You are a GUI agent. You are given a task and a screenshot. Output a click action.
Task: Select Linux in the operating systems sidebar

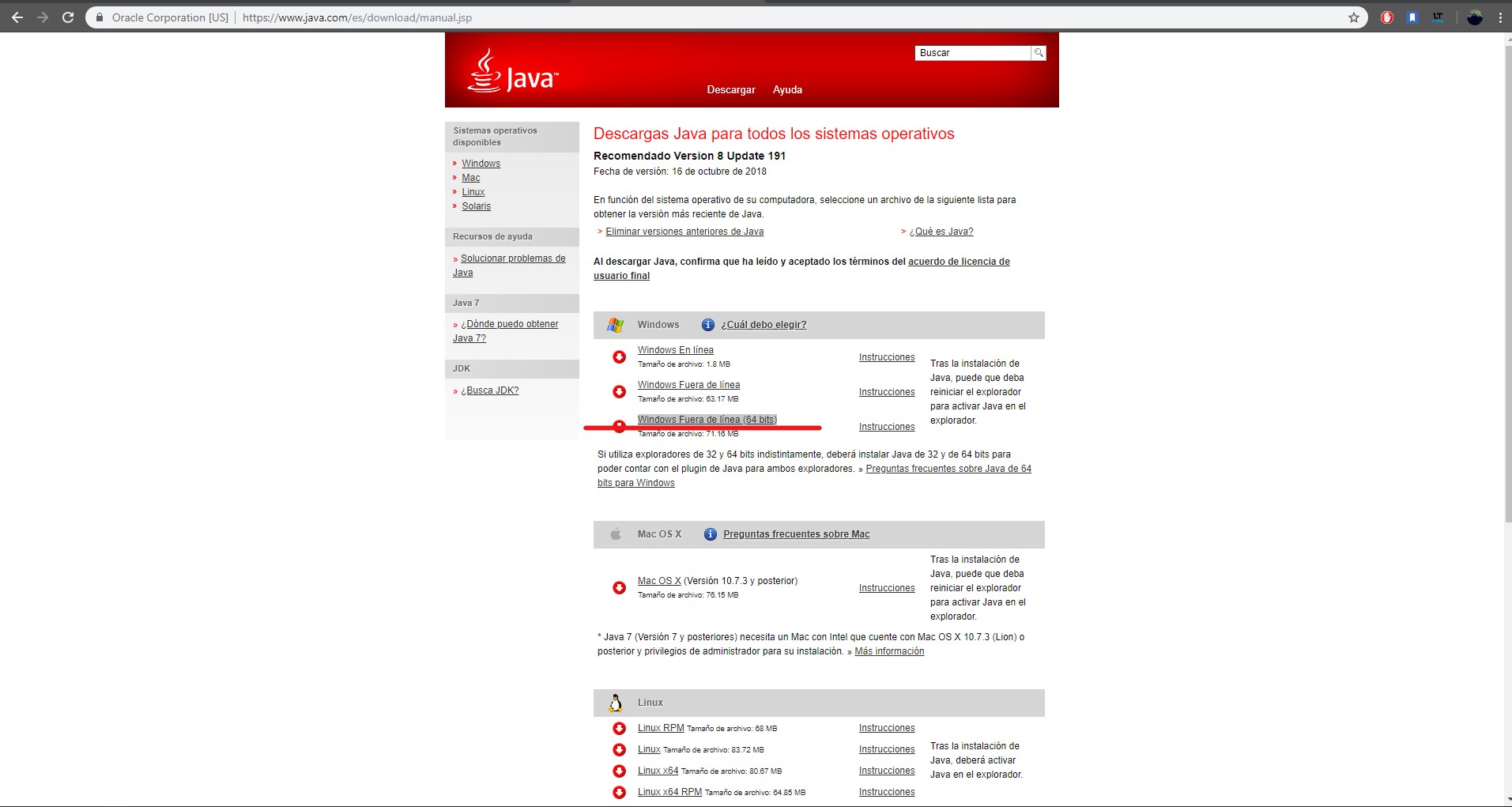(473, 192)
